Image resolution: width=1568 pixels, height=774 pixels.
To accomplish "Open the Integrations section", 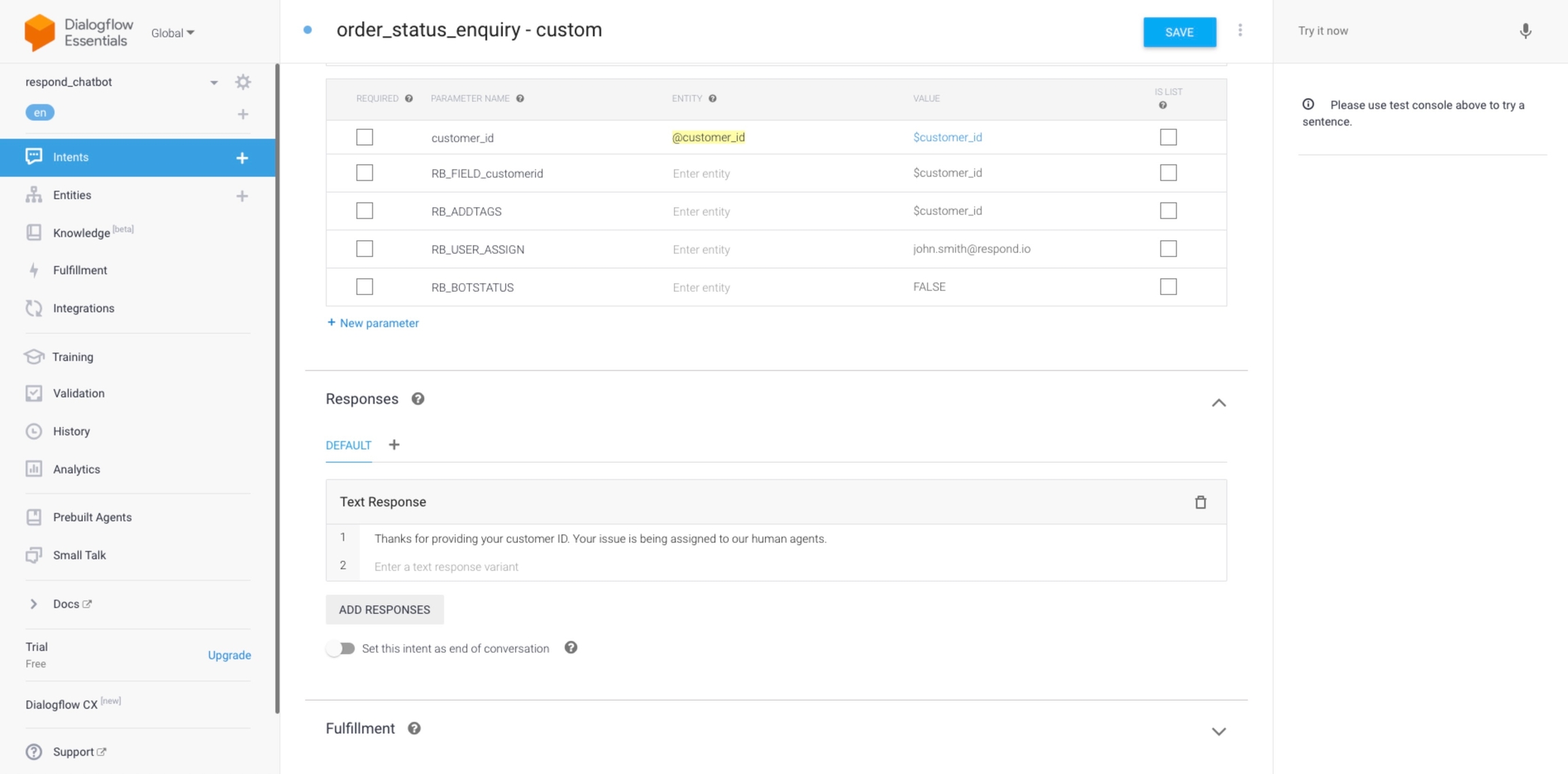I will point(84,308).
